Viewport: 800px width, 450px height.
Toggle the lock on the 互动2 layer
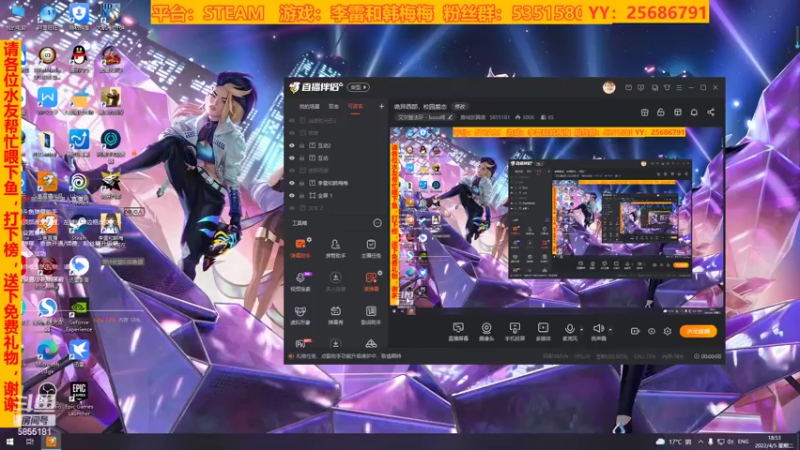tap(302, 145)
